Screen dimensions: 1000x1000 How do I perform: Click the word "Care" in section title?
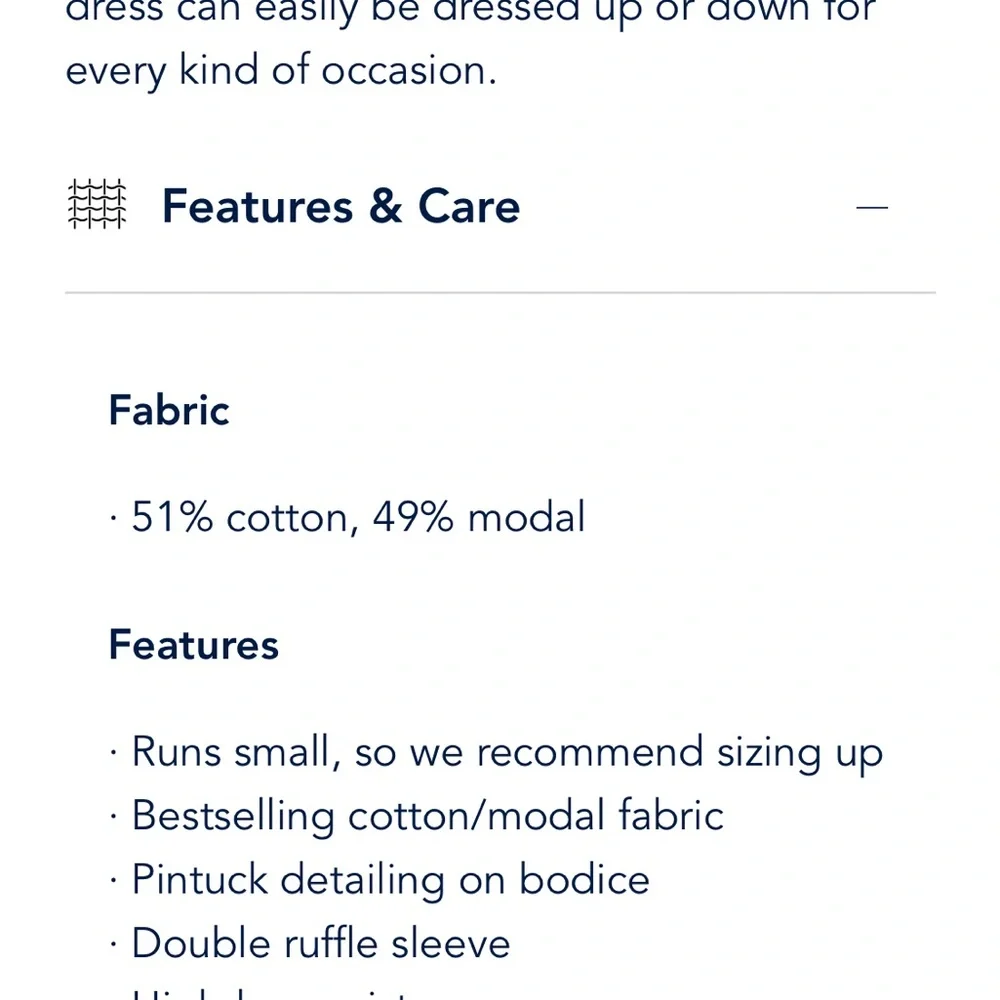pyautogui.click(x=469, y=207)
